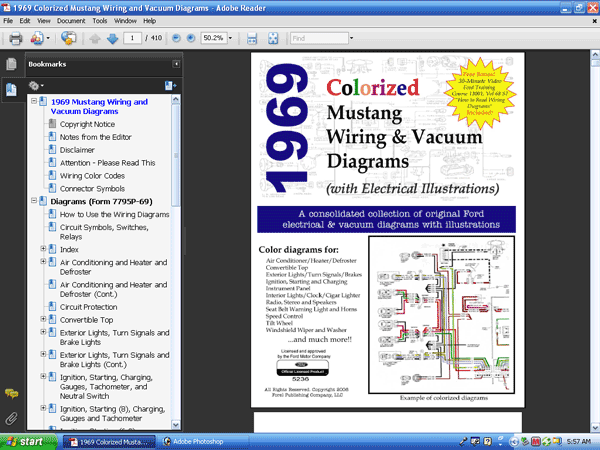Click the zoom percentage field showing 50.2%
The height and width of the screenshot is (450, 600).
(x=214, y=38)
